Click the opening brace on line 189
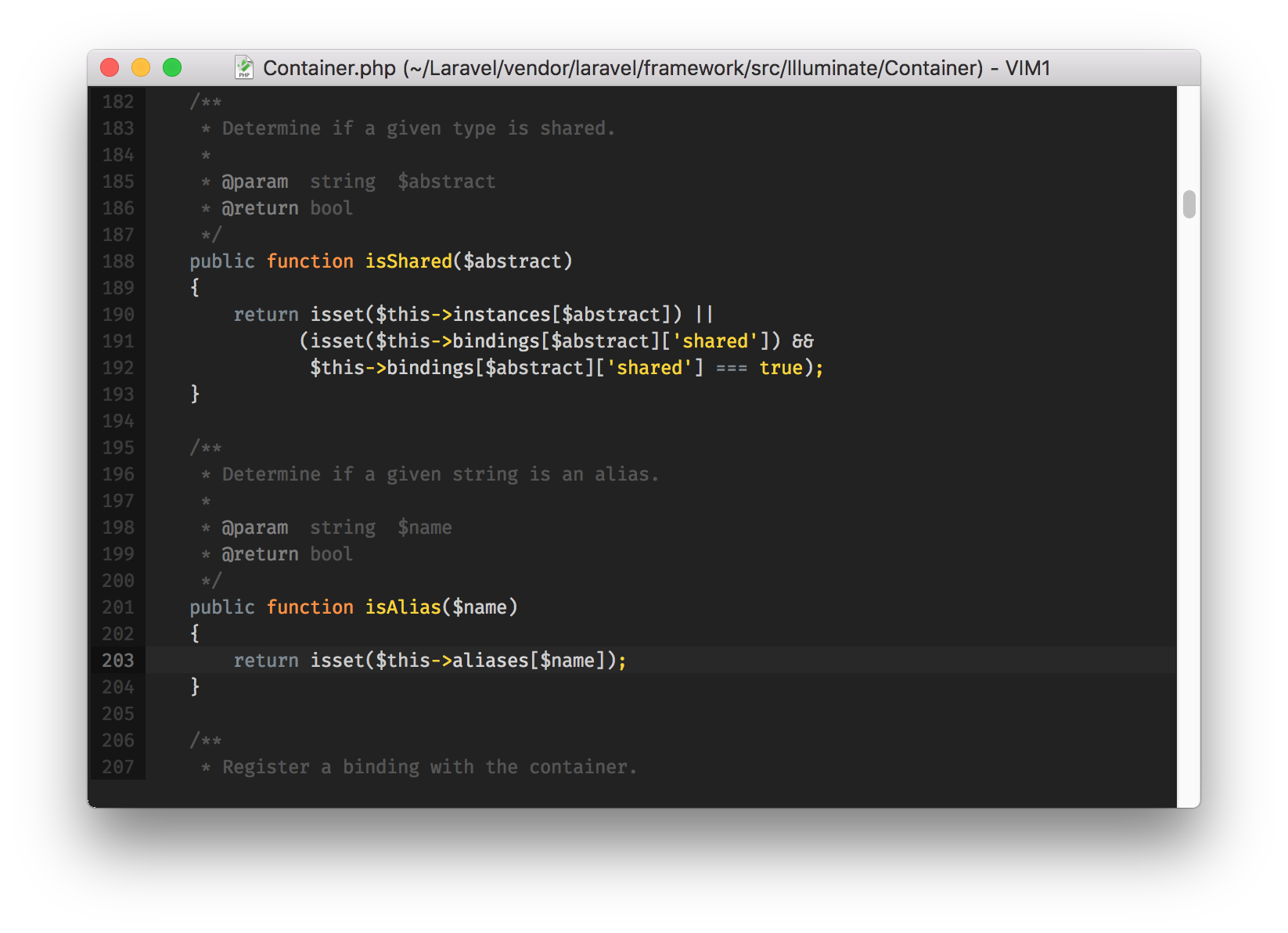 tap(195, 288)
